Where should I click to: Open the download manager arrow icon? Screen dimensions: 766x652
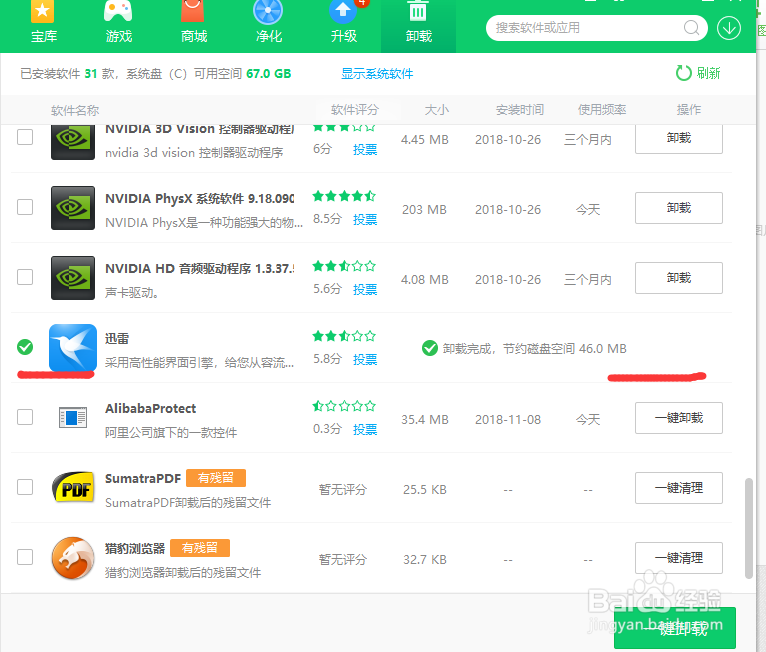click(x=728, y=28)
